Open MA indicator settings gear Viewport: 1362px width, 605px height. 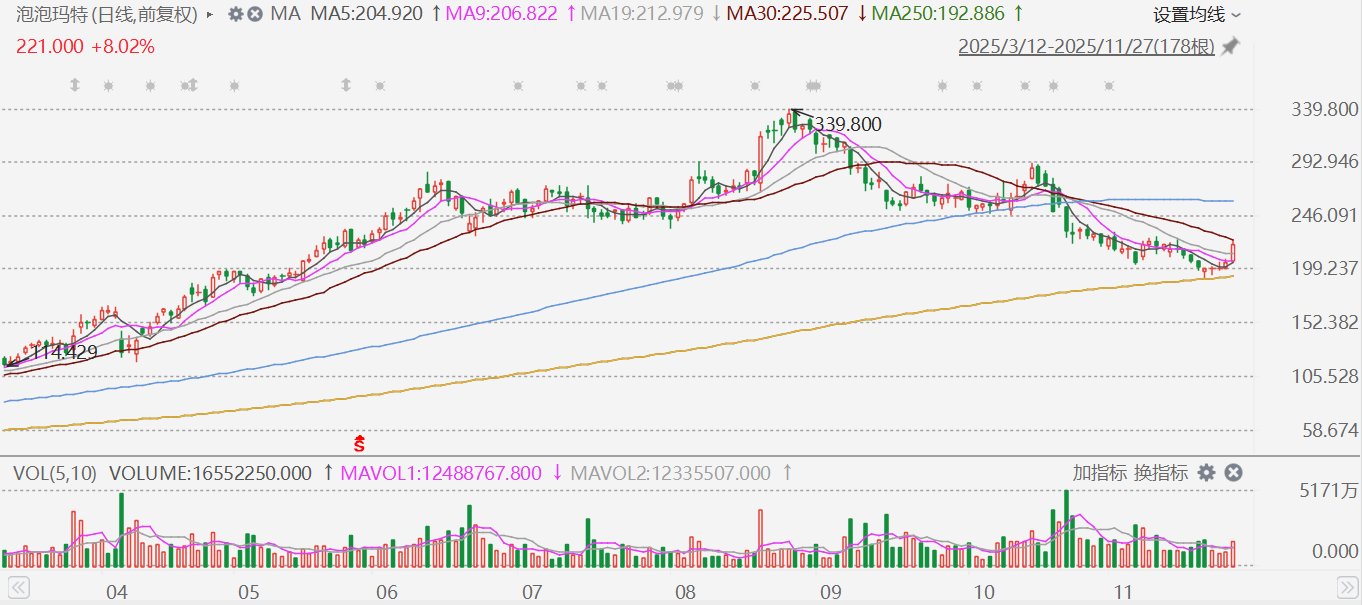pos(235,15)
